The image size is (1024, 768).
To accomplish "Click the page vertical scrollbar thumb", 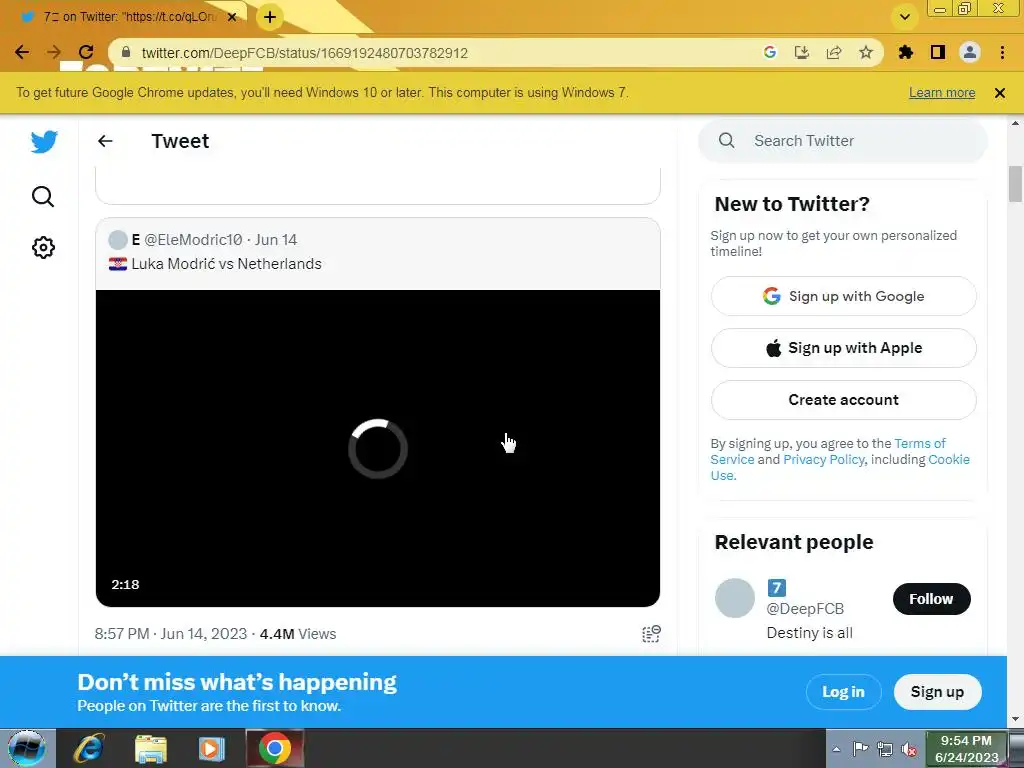I will (1015, 184).
